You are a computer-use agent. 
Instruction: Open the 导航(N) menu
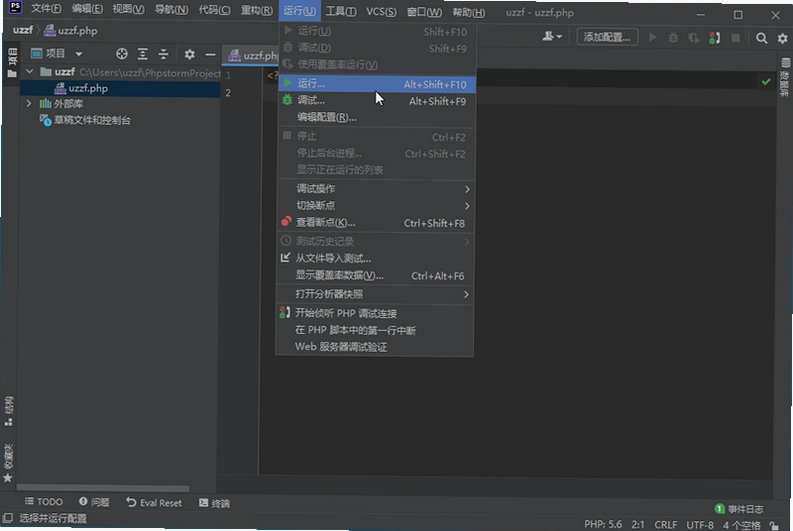click(171, 10)
